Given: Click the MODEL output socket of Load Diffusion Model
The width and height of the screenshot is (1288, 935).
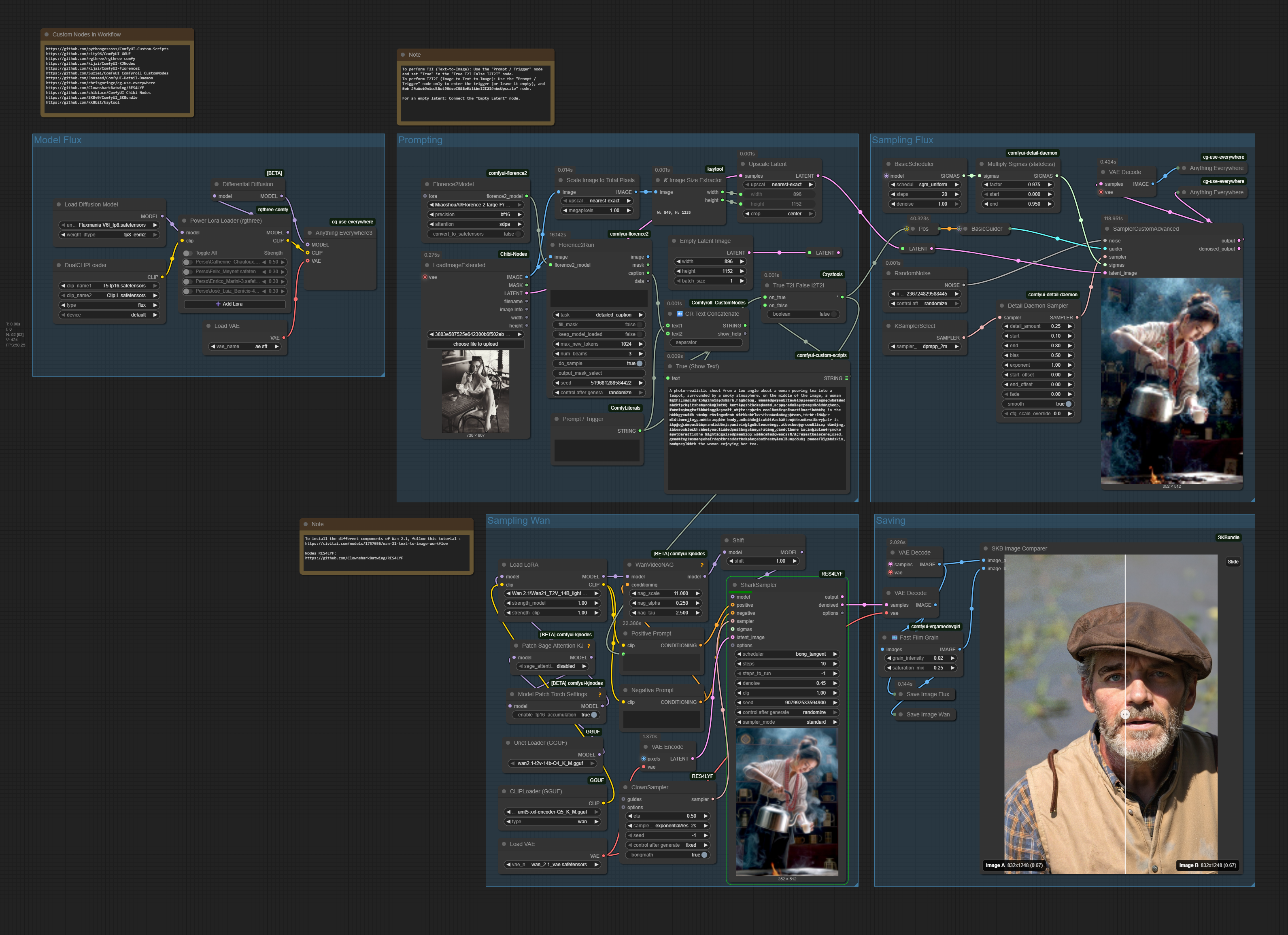Looking at the screenshot, I should coord(162,217).
